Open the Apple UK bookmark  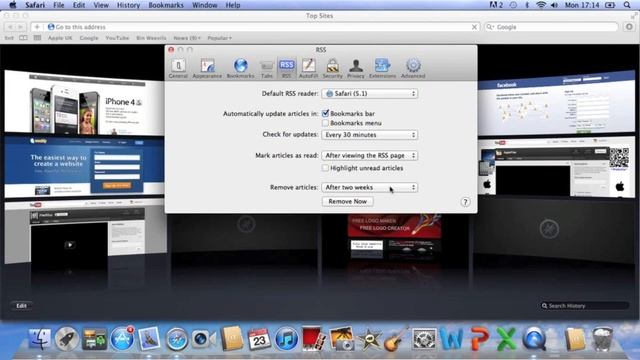60,38
